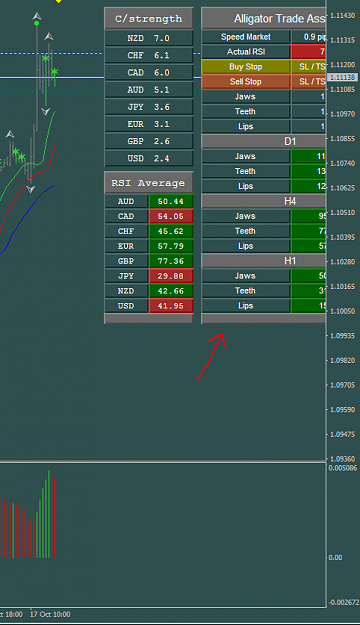Image resolution: width=360 pixels, height=625 pixels.
Task: Click the Teeth label in H4 section
Action: [246, 231]
